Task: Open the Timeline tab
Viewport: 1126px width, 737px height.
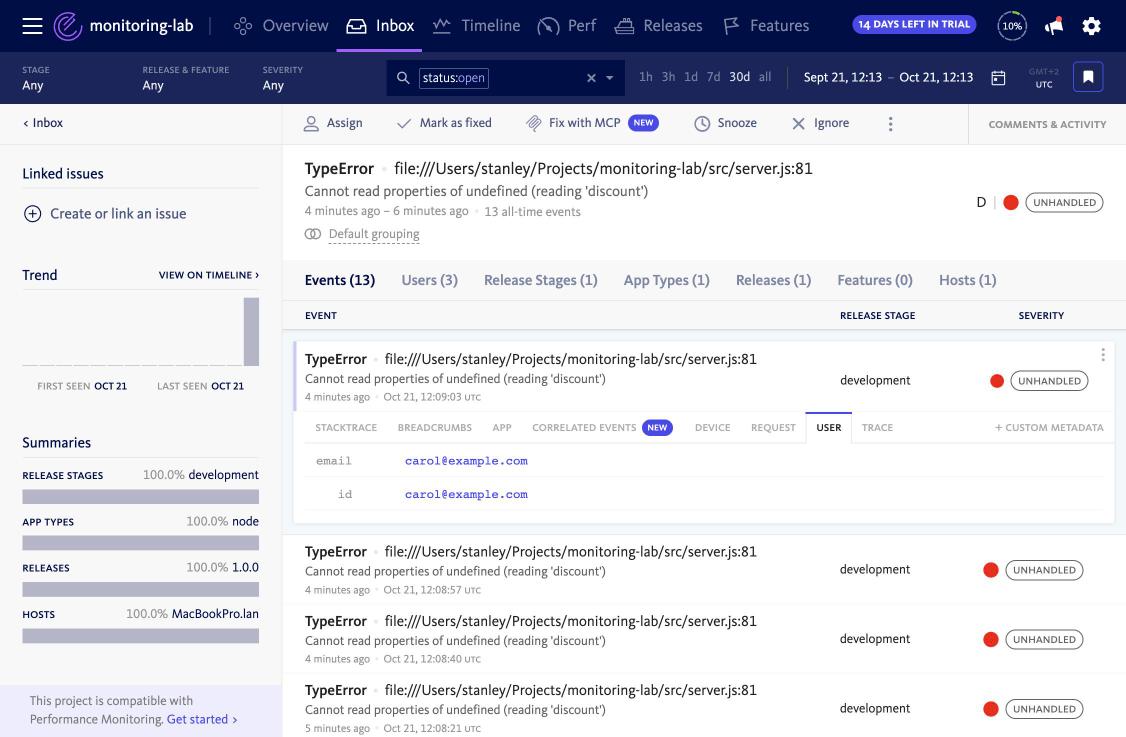Action: coord(476,26)
